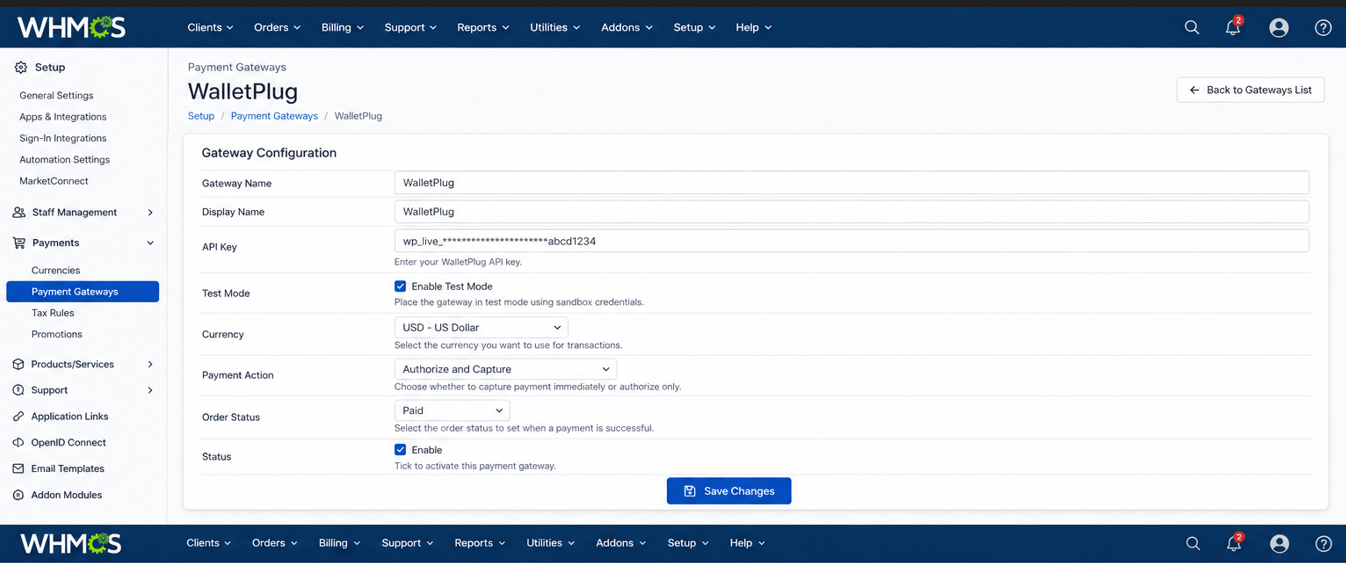Click the Payment Gateways breadcrumb link

coord(274,116)
